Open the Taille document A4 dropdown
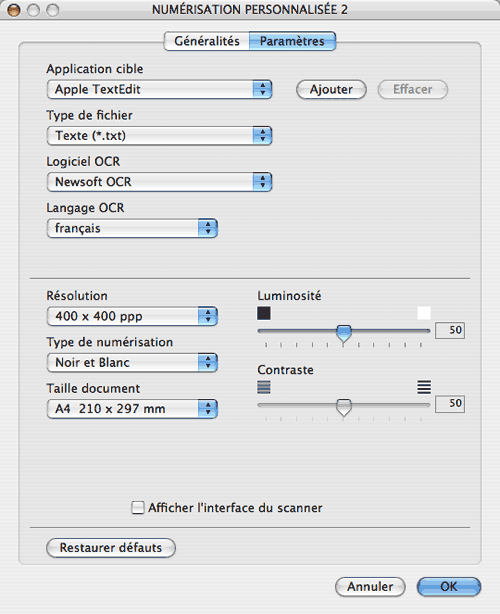 click(132, 409)
